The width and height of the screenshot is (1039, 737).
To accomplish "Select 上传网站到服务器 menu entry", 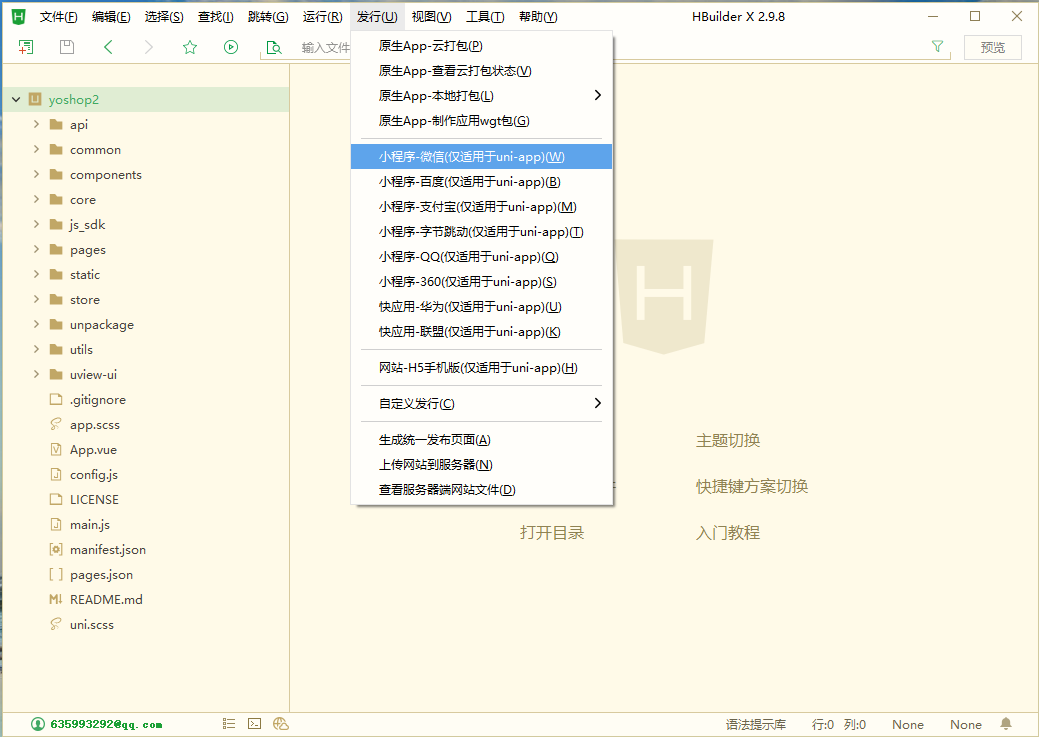I will (482, 465).
